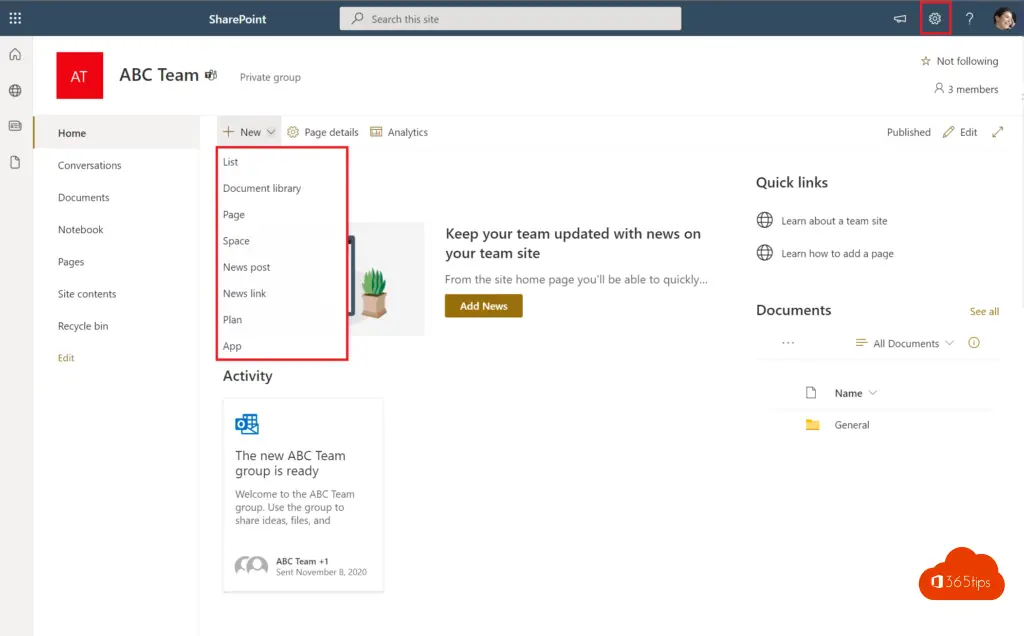The height and width of the screenshot is (636, 1024).
Task: Click the Search this site box
Action: click(x=510, y=19)
